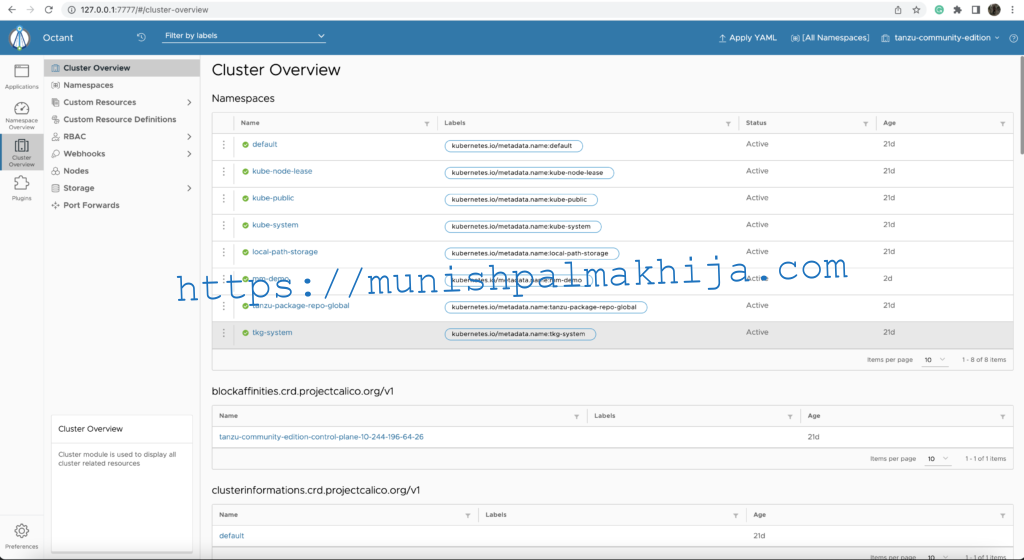Open the Namespace Overview sidebar module
The width and height of the screenshot is (1024, 560).
(22, 116)
